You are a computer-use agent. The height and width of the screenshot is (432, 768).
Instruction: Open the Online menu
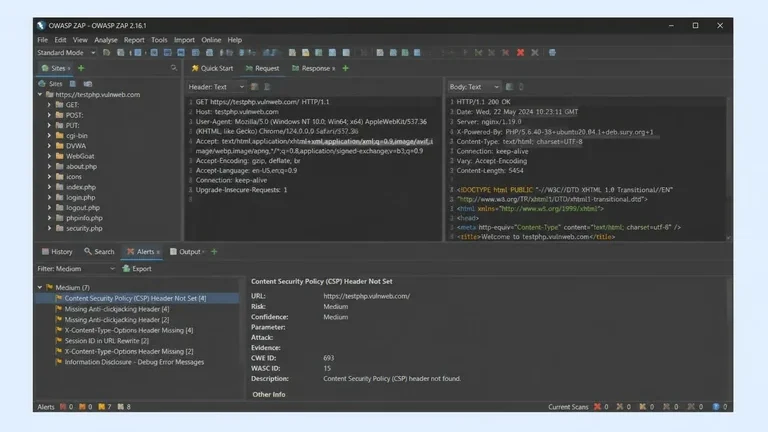point(211,40)
